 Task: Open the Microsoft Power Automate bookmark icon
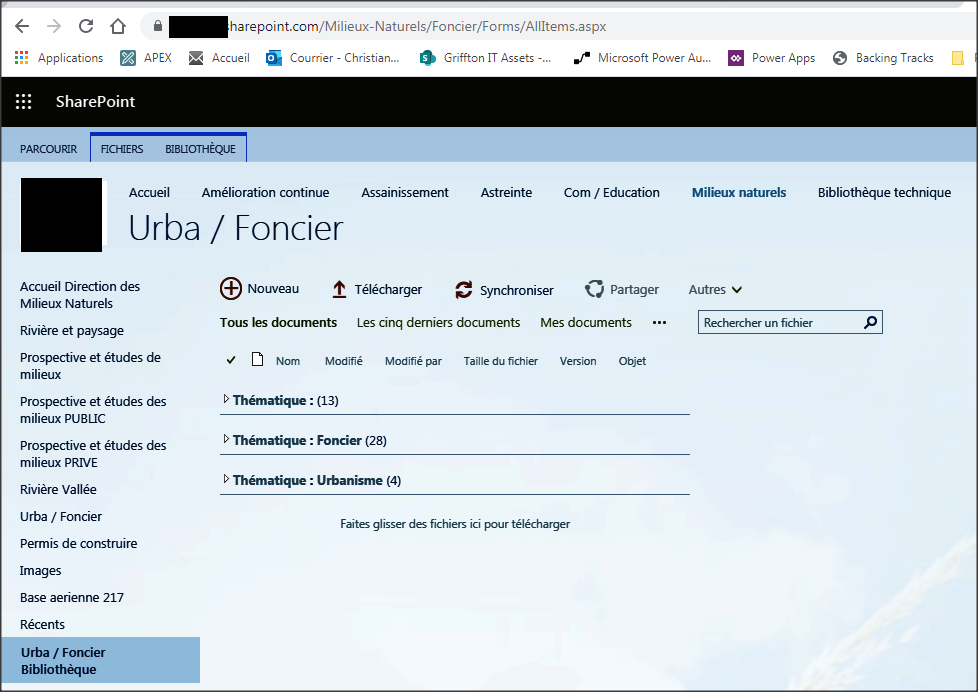581,58
